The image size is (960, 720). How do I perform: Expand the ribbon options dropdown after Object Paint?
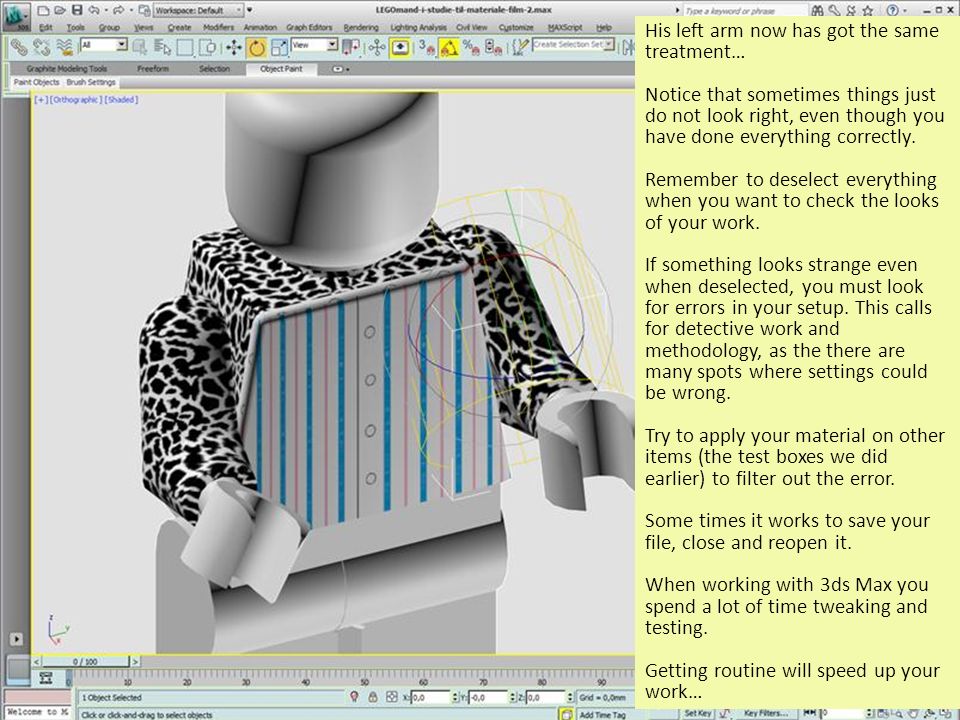340,69
